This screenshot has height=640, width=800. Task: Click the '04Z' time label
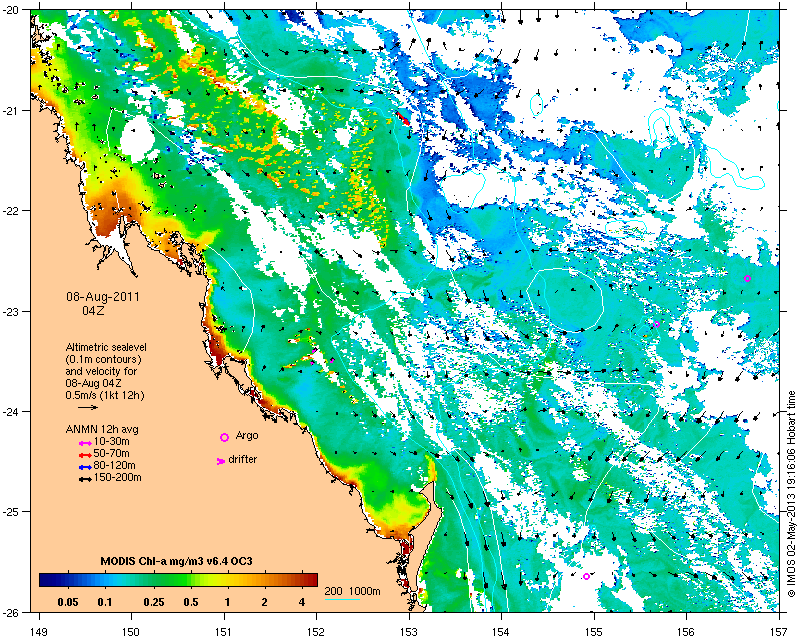[93, 310]
